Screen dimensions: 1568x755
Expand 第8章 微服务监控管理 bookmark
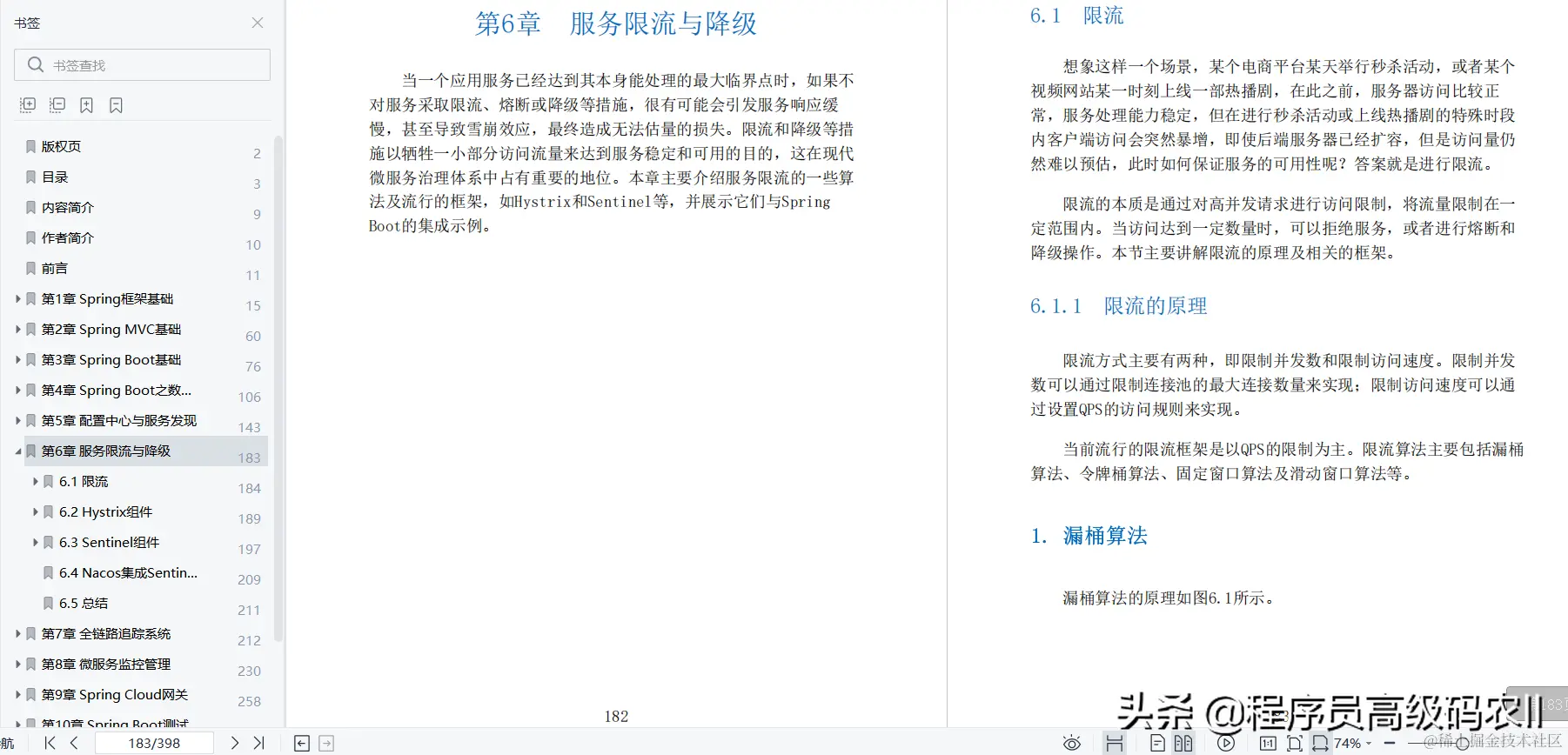pyautogui.click(x=17, y=664)
